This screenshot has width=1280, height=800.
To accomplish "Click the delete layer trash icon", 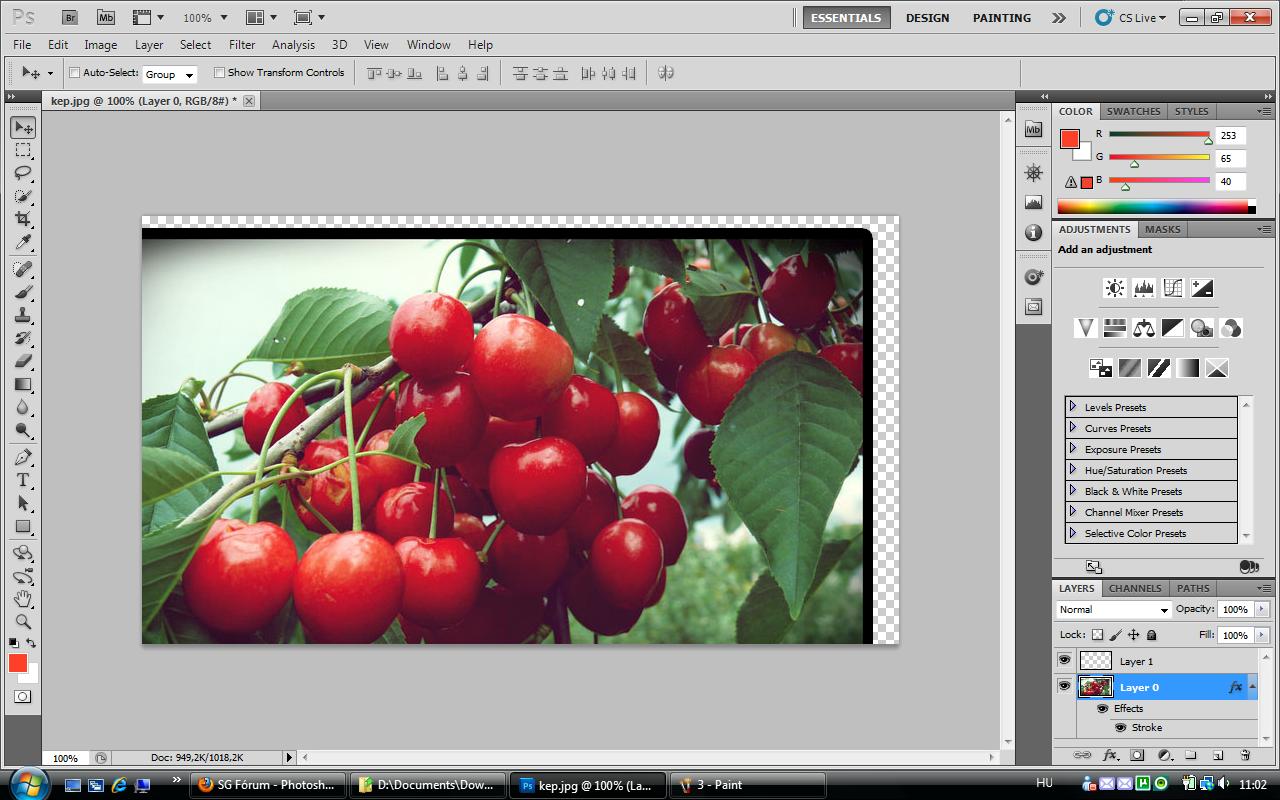I will click(1245, 755).
